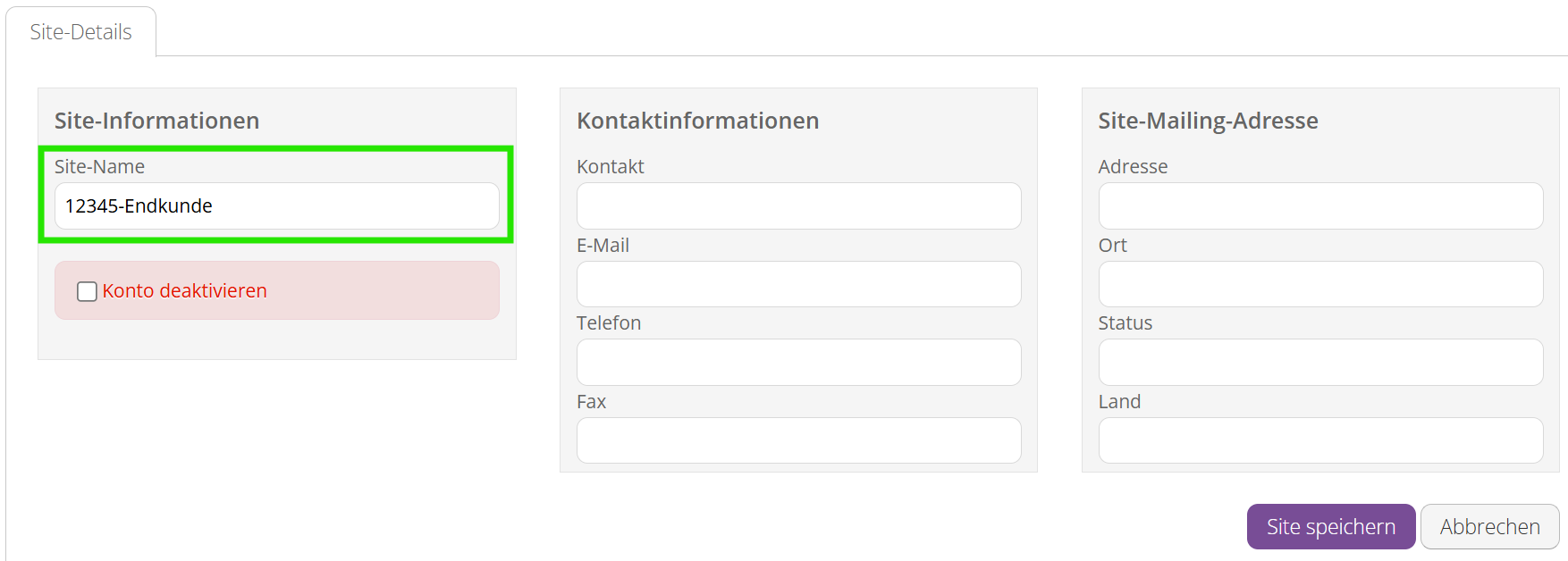Image resolution: width=1568 pixels, height=561 pixels.
Task: Click the Site-Name label text
Action: coord(99,167)
